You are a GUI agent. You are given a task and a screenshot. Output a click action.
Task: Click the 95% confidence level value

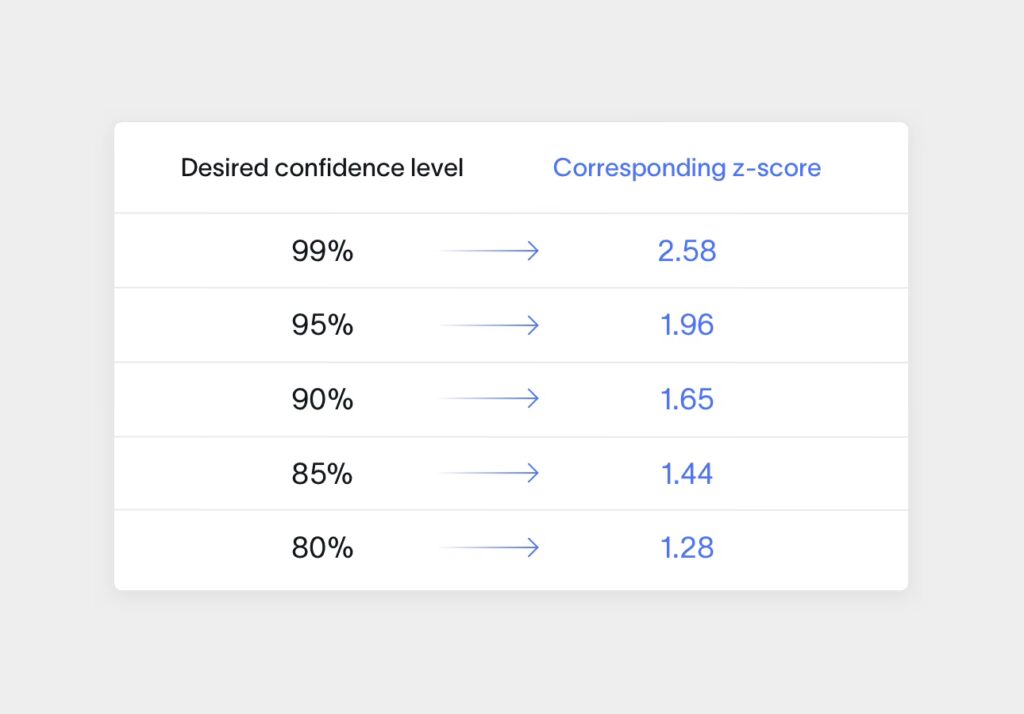(322, 325)
